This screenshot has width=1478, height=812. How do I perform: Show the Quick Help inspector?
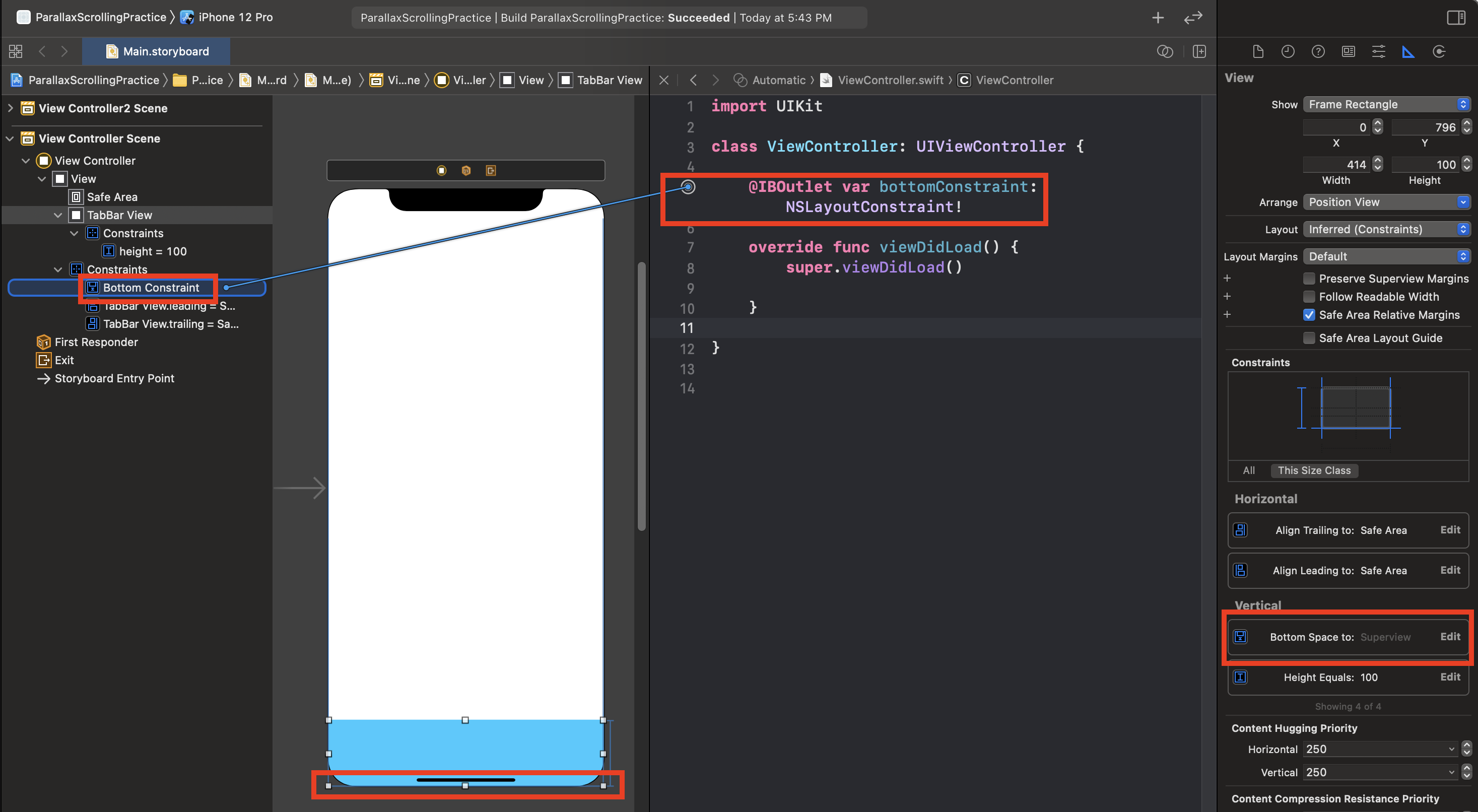coord(1318,52)
